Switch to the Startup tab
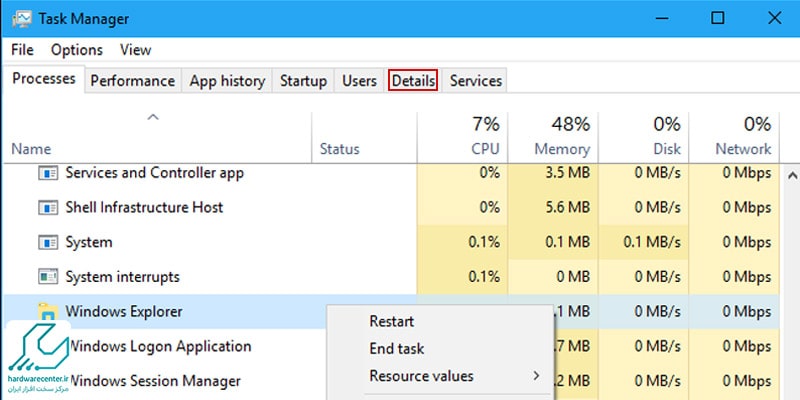 [303, 81]
